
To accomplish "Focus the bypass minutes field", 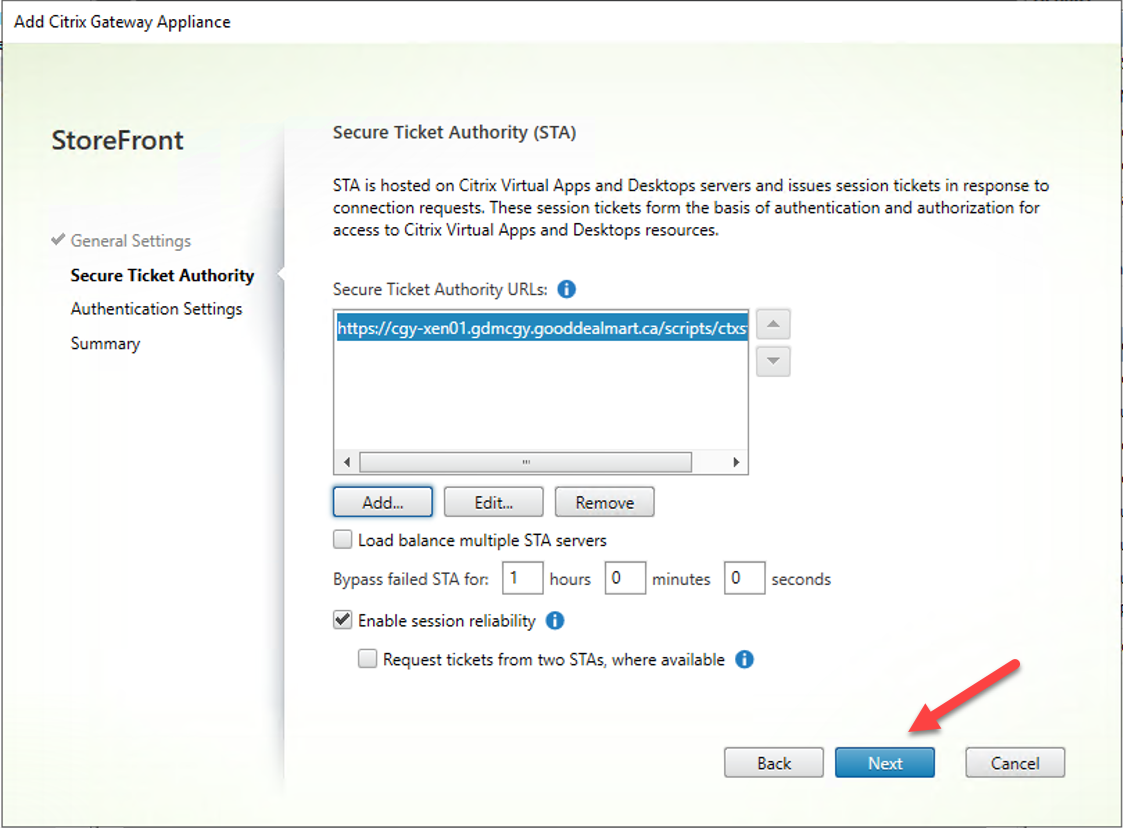I will click(625, 578).
